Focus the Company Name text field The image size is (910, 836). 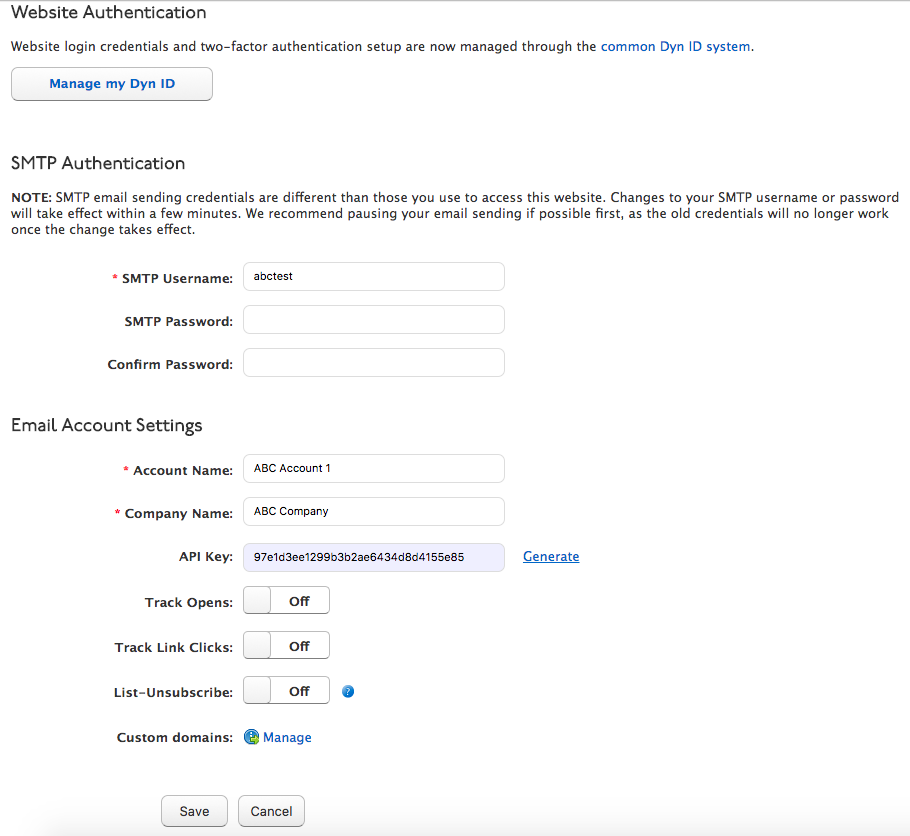tap(373, 511)
